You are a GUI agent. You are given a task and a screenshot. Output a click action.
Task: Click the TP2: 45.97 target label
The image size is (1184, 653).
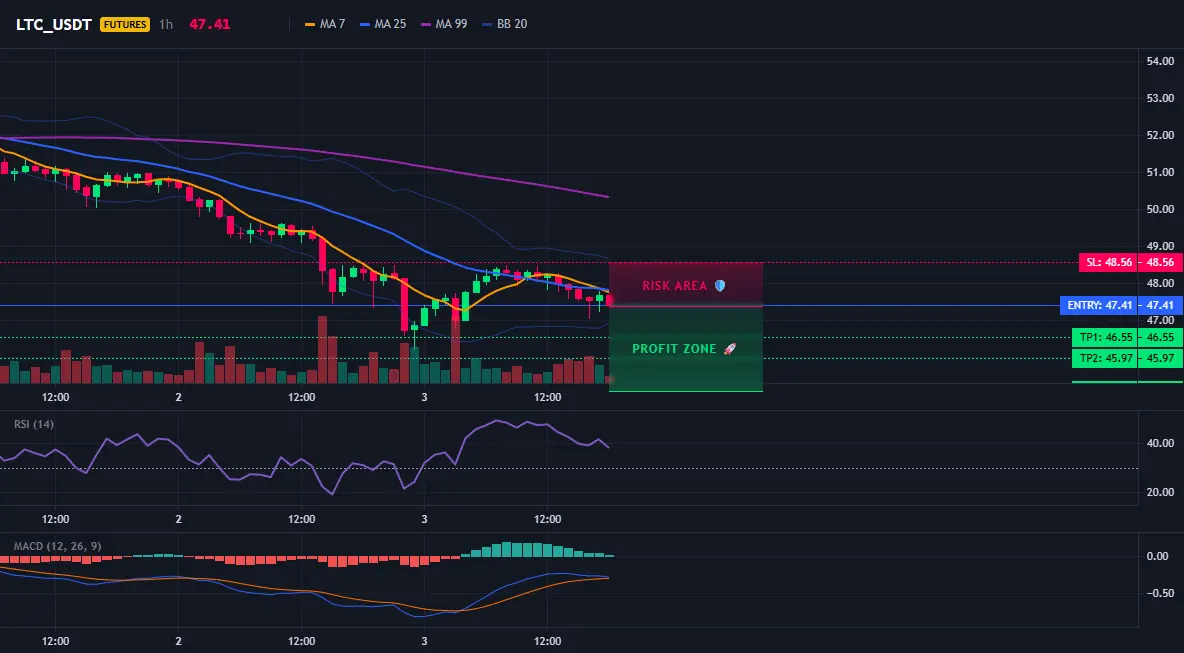click(x=1105, y=359)
